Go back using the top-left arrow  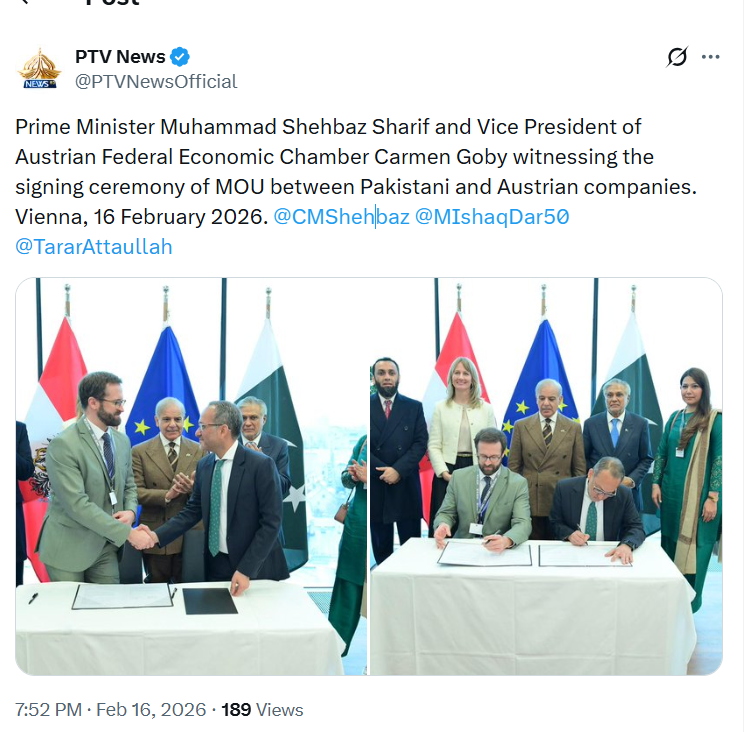click(x=28, y=3)
